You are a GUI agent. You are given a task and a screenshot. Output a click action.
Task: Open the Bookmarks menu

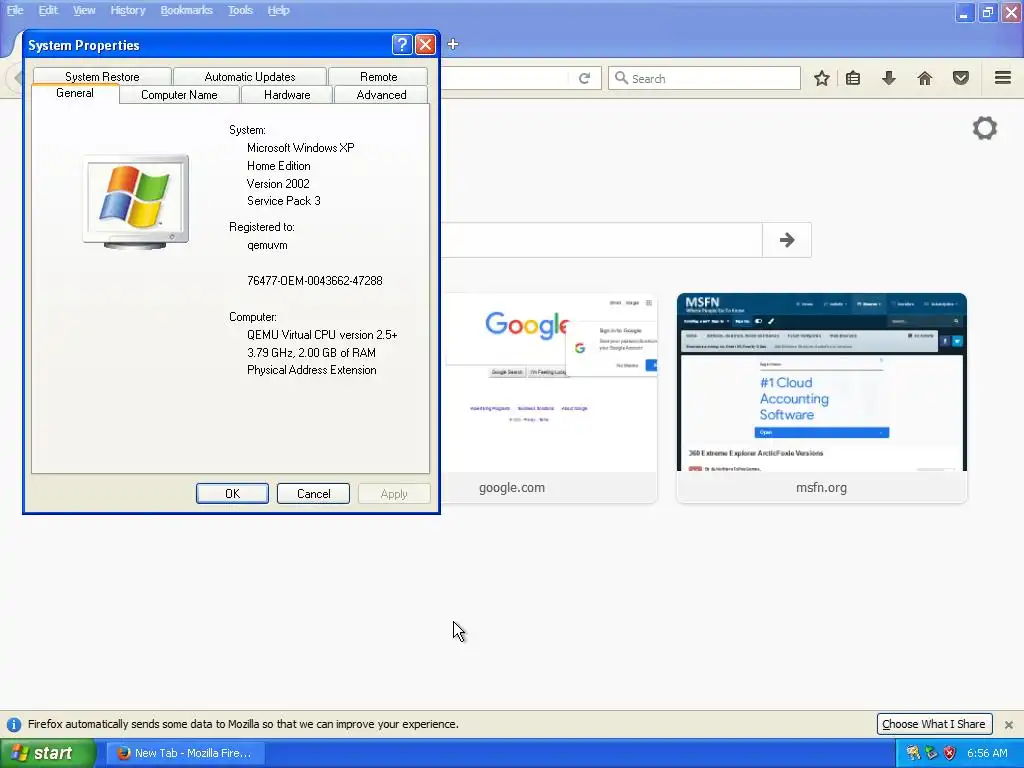187,10
